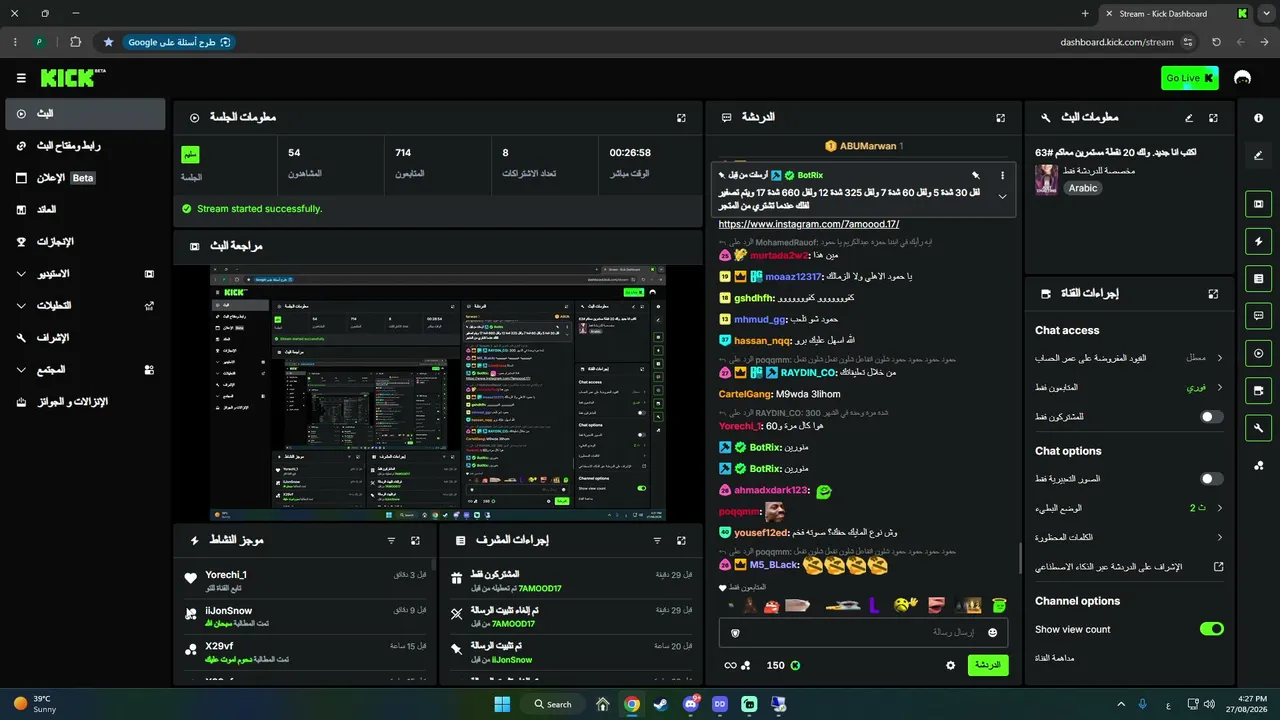Click the stream preview thumbnail
Viewport: 1280px width, 720px height.
pos(438,393)
